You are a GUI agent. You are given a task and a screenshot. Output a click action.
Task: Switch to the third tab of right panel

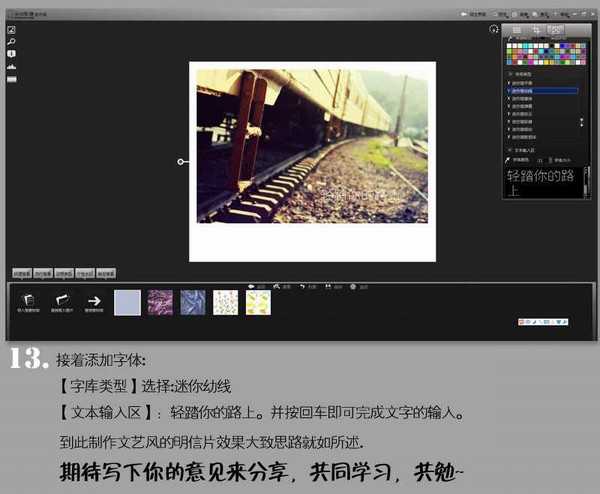point(557,31)
